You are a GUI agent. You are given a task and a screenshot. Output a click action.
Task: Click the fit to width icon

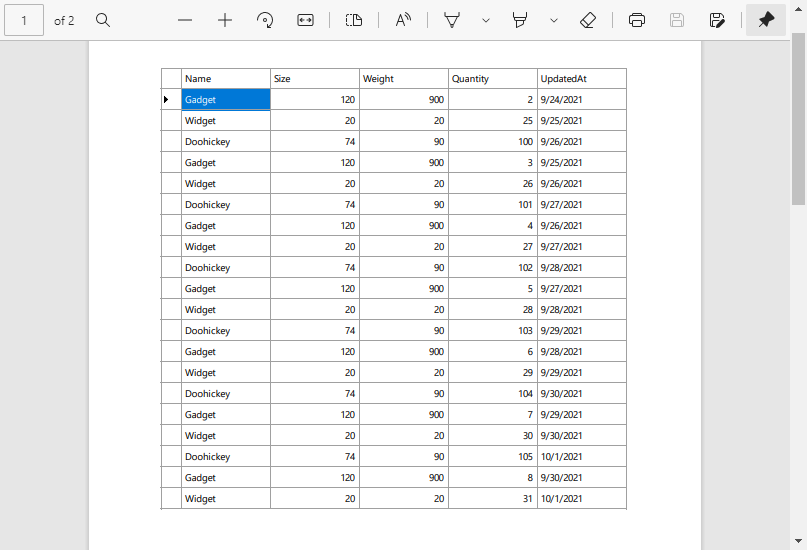306,20
